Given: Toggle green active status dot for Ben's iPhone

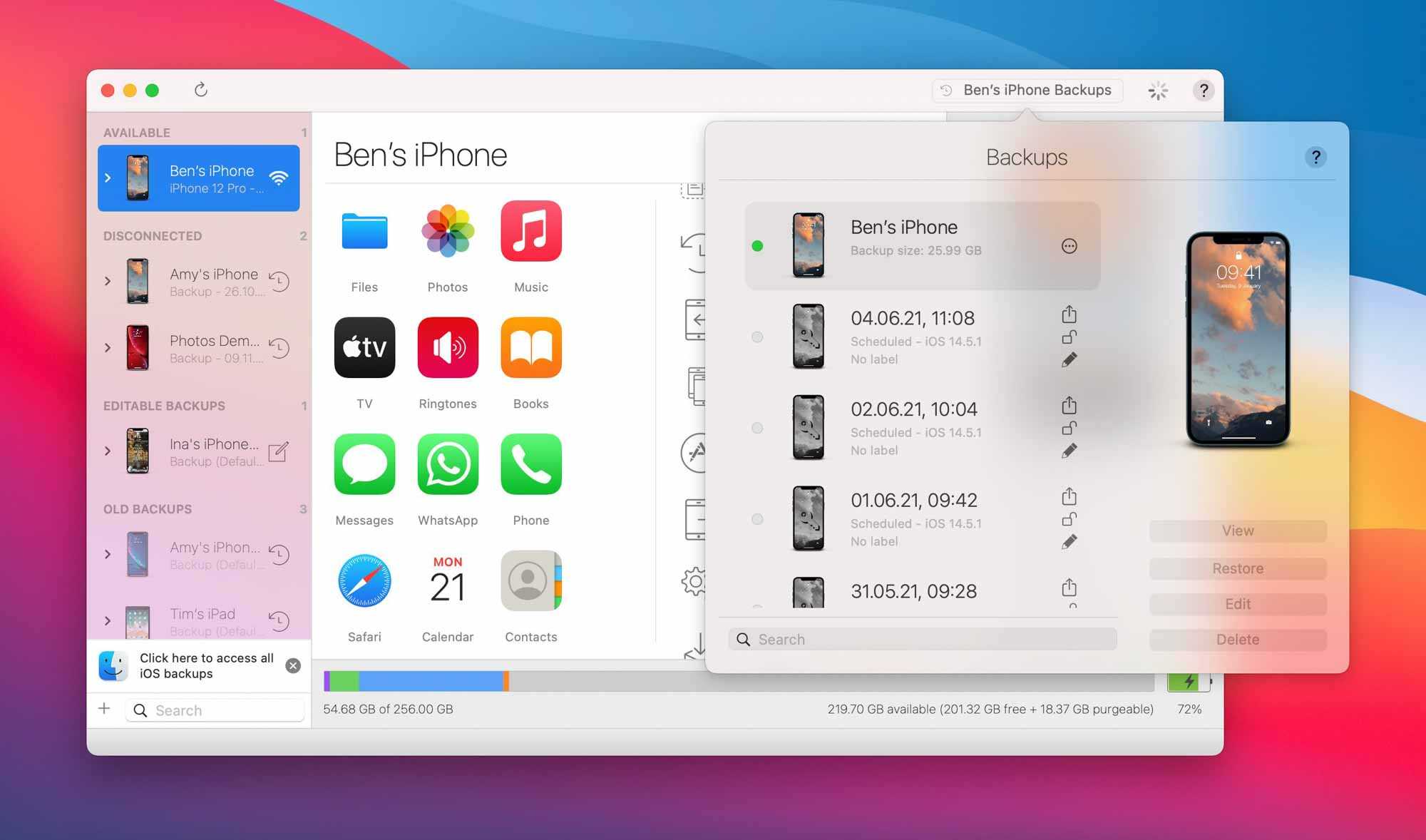Looking at the screenshot, I should (x=757, y=245).
